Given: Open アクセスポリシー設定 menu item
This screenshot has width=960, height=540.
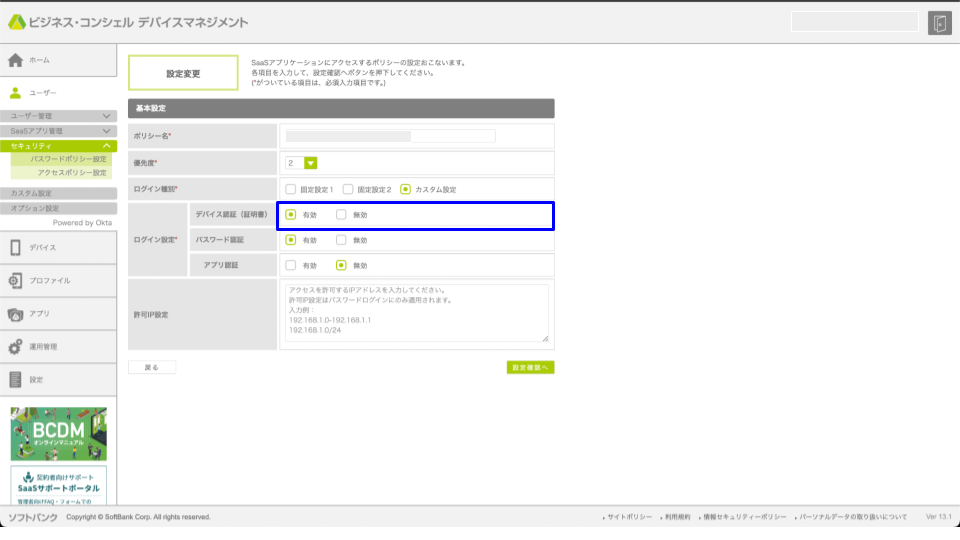Looking at the screenshot, I should (x=62, y=173).
